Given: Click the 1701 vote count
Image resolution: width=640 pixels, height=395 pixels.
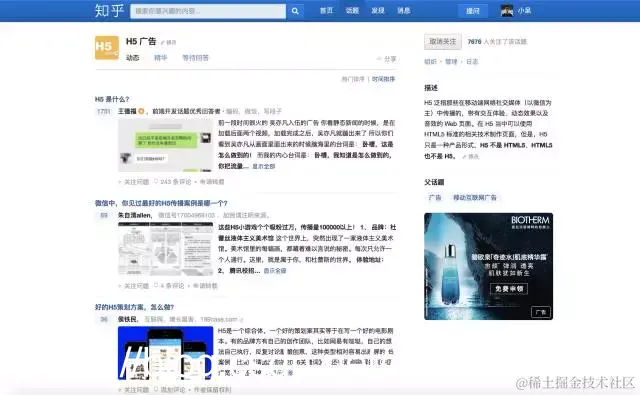Looking at the screenshot, I should (104, 111).
